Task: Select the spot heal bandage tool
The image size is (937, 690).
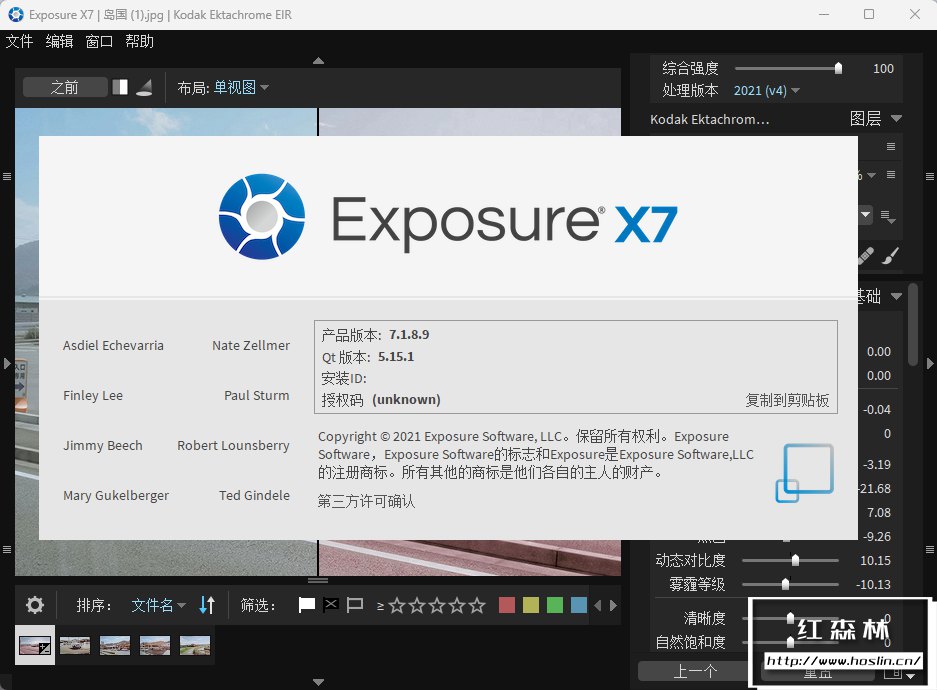Action: click(866, 256)
